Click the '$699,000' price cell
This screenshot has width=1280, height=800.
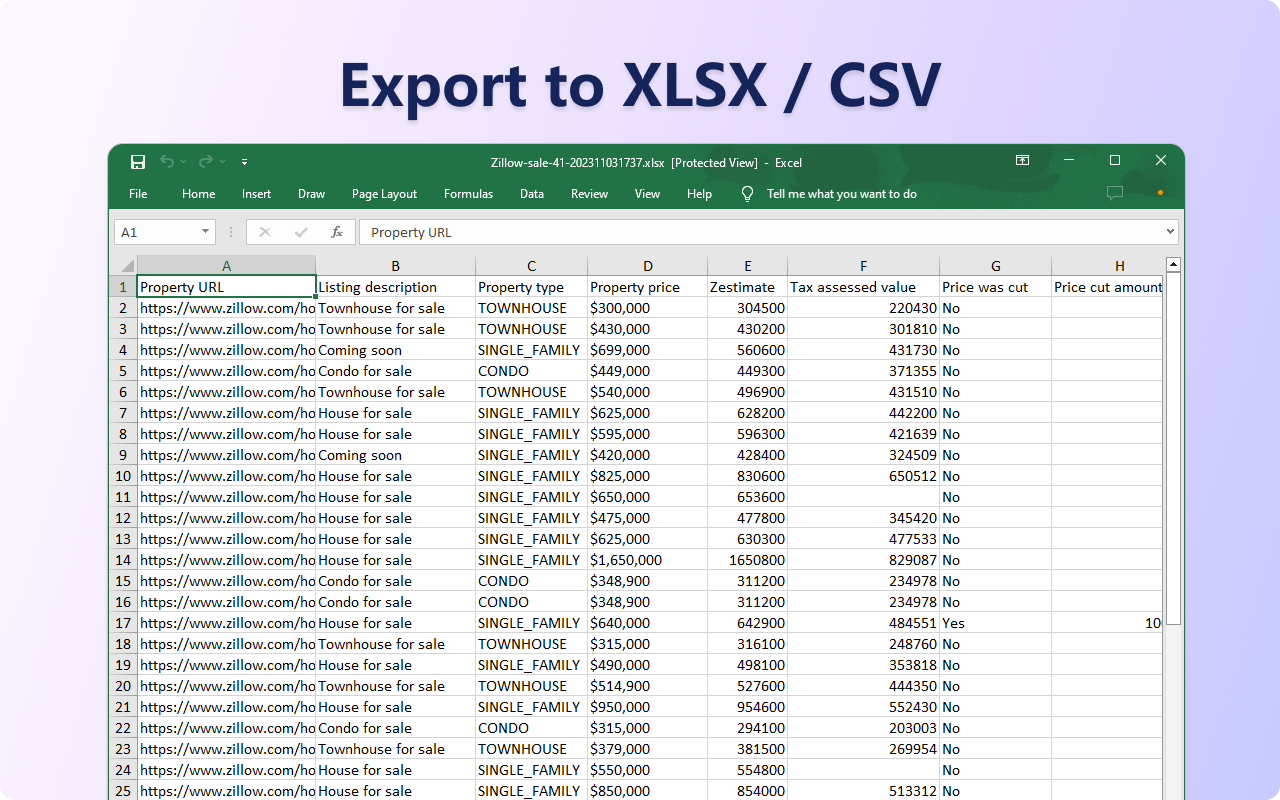click(x=648, y=350)
